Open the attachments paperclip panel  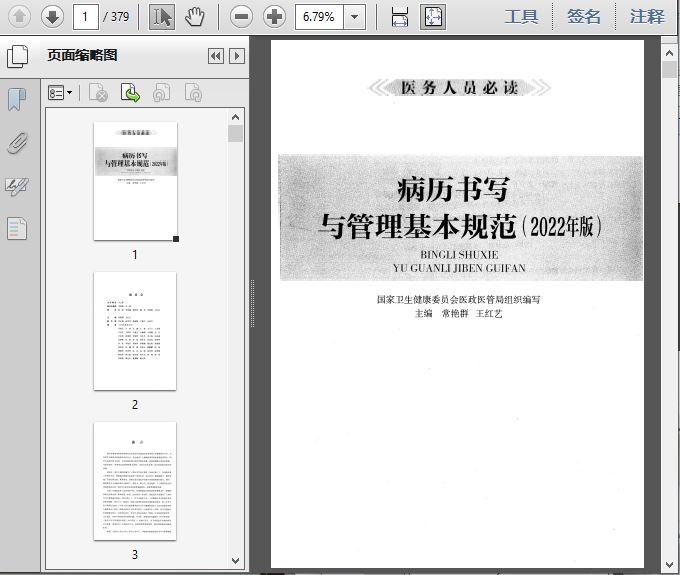pyautogui.click(x=17, y=143)
